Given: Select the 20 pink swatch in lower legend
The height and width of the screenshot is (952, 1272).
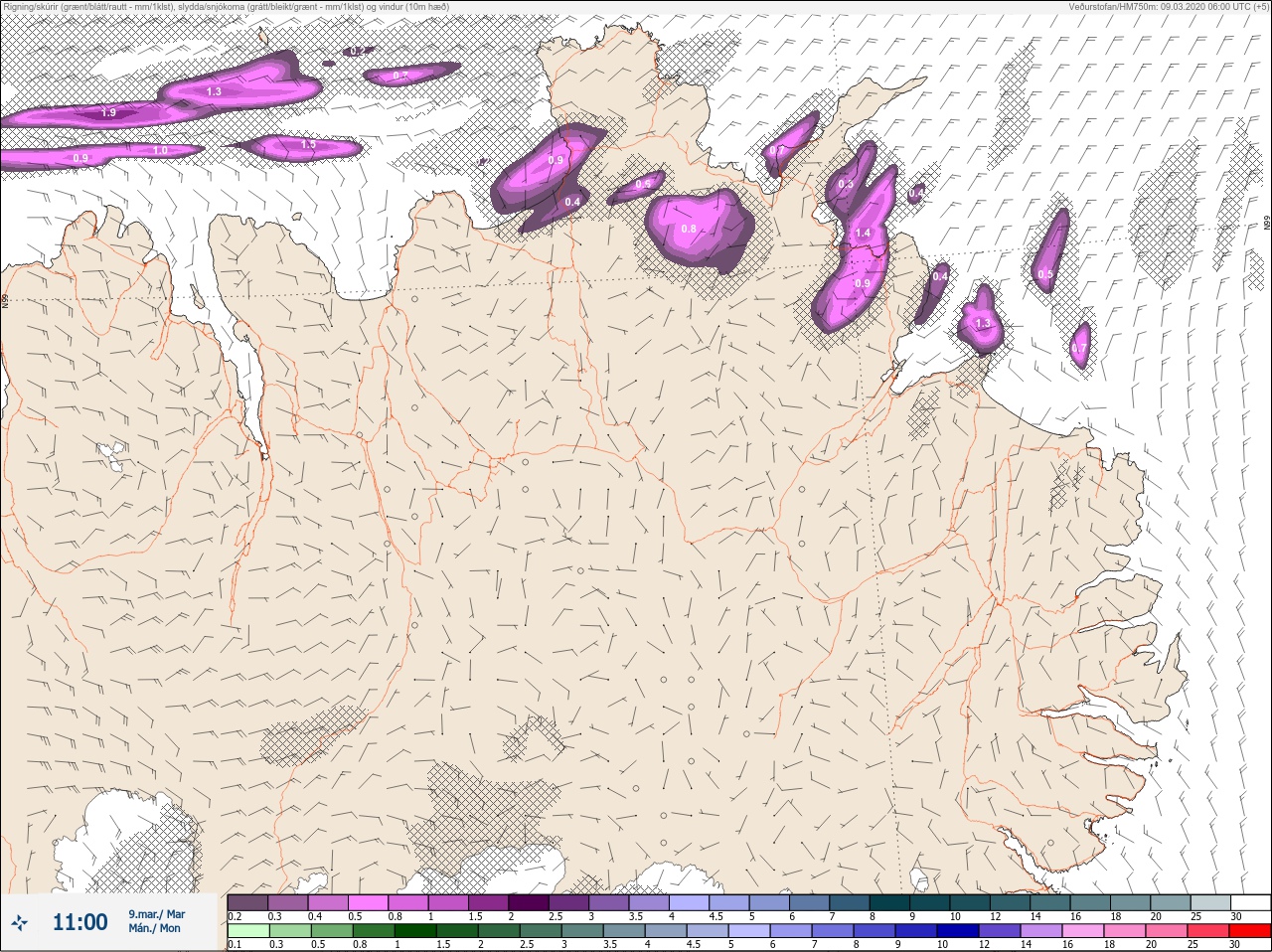Looking at the screenshot, I should click(x=1167, y=930).
